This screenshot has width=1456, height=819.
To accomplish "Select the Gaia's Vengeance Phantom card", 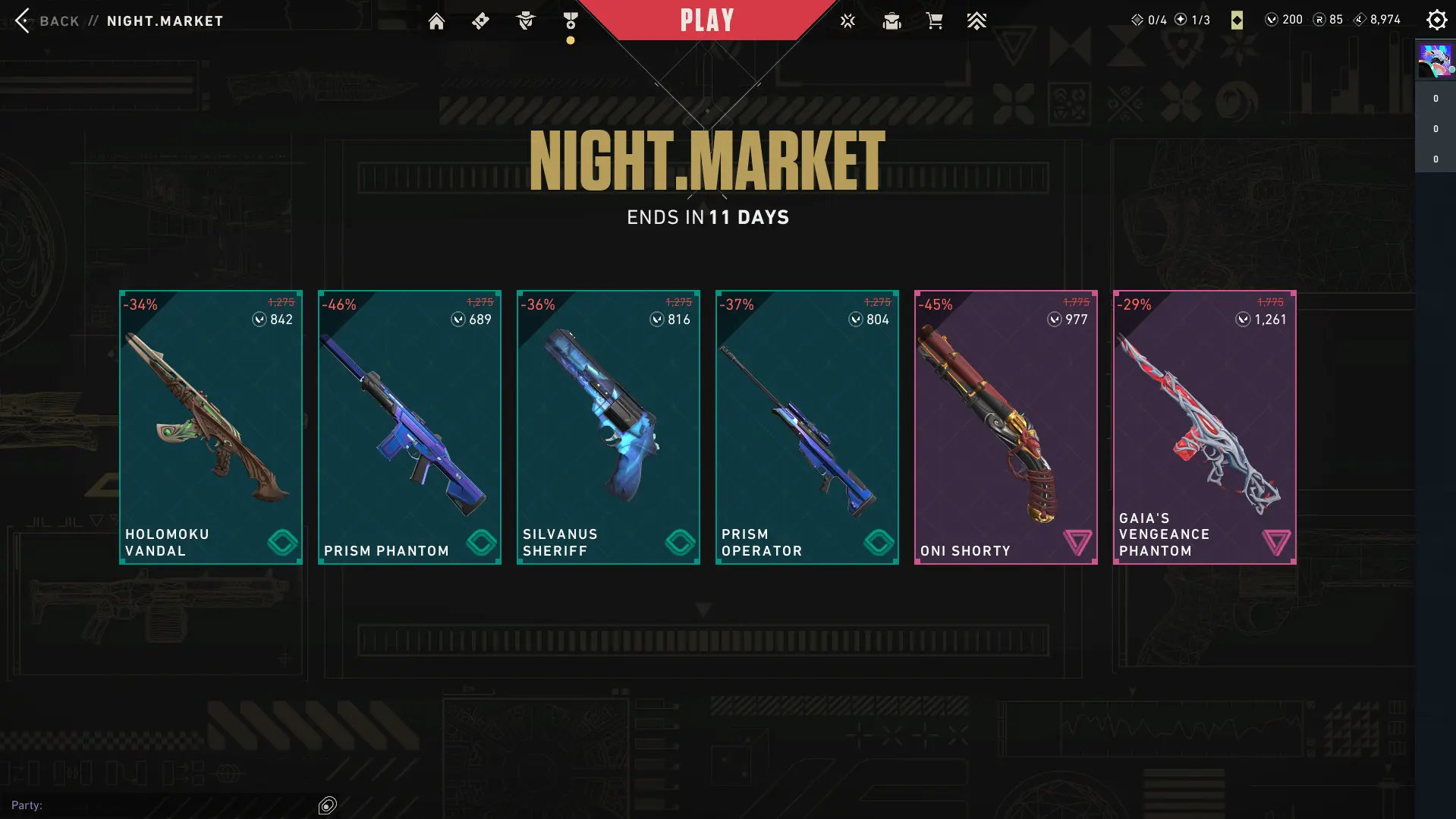I will [1205, 427].
